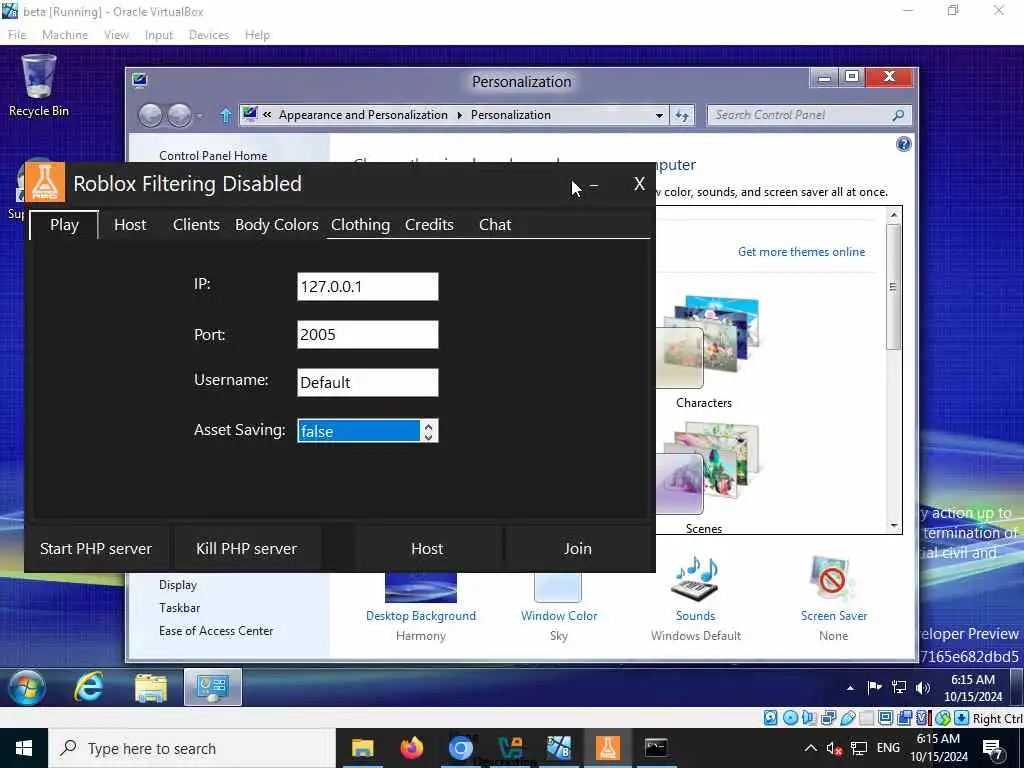Screen dimensions: 1024x768
Task: Click the Username input field
Action: click(368, 383)
